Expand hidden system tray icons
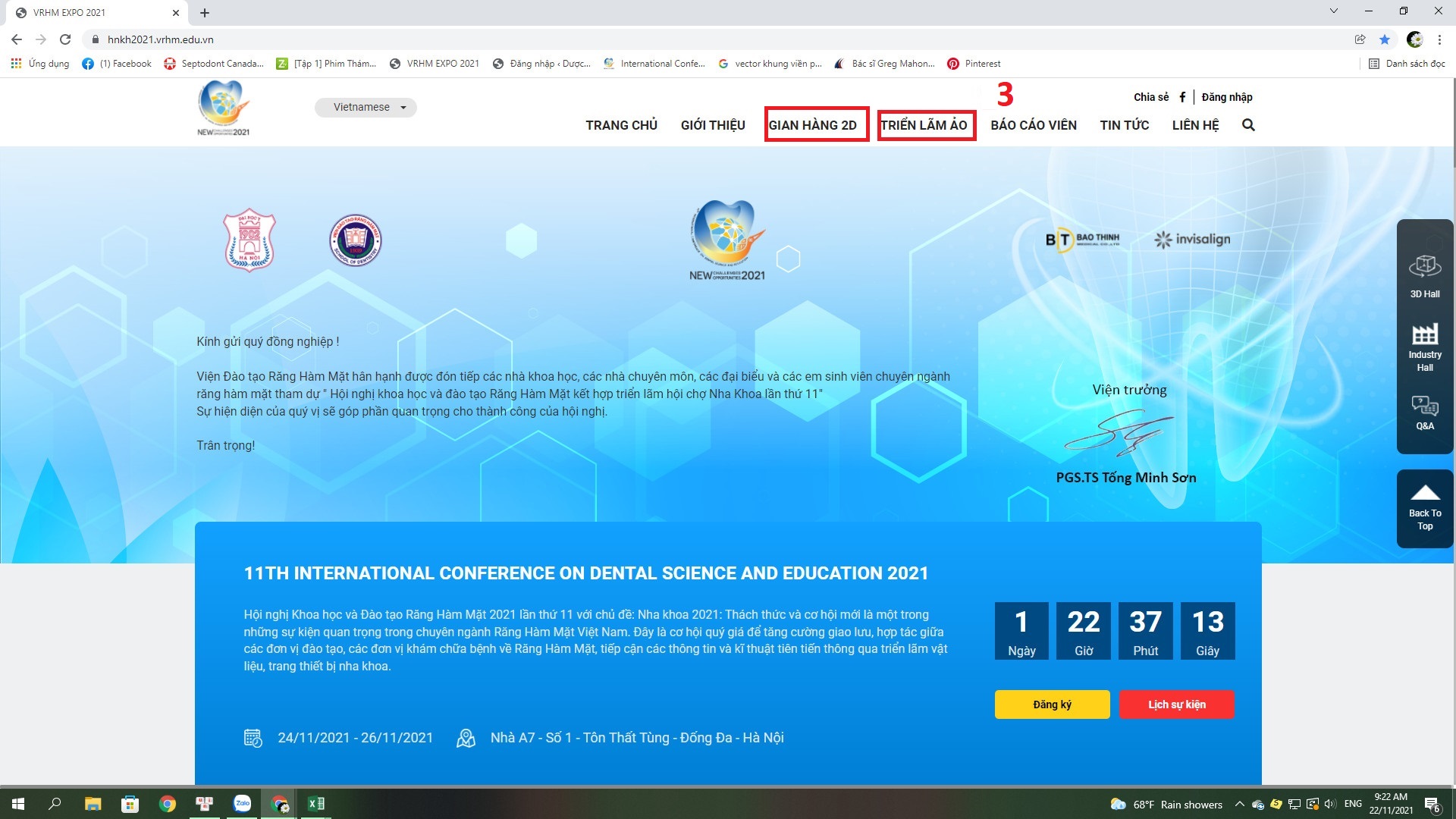 (x=1239, y=804)
